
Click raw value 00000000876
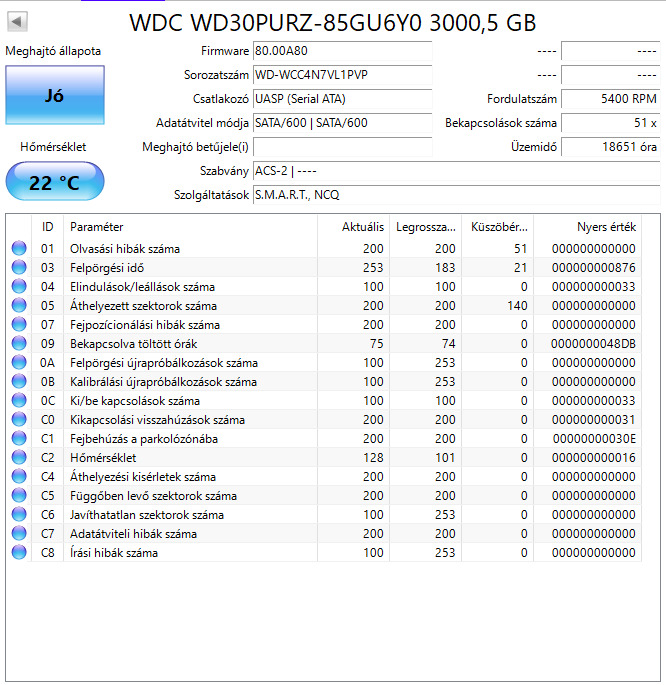tap(594, 267)
